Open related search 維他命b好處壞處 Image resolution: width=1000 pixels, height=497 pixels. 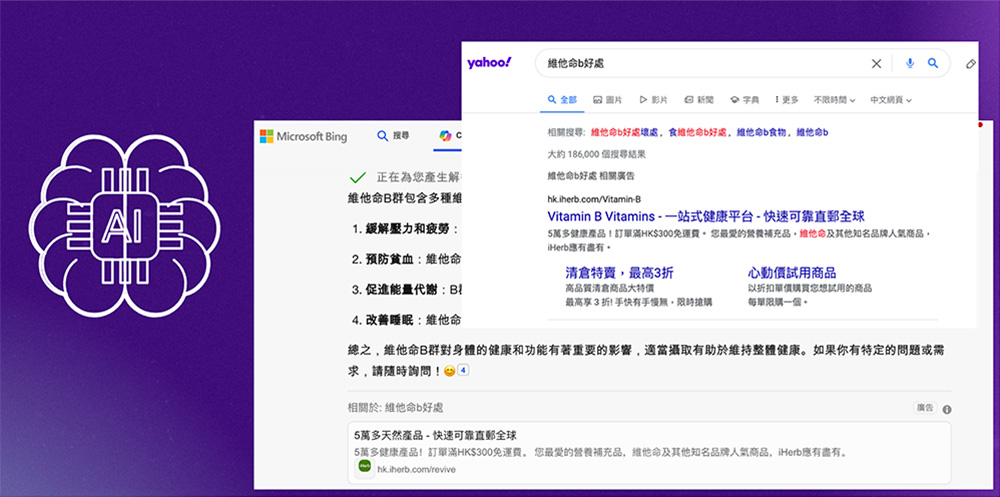pyautogui.click(x=623, y=133)
